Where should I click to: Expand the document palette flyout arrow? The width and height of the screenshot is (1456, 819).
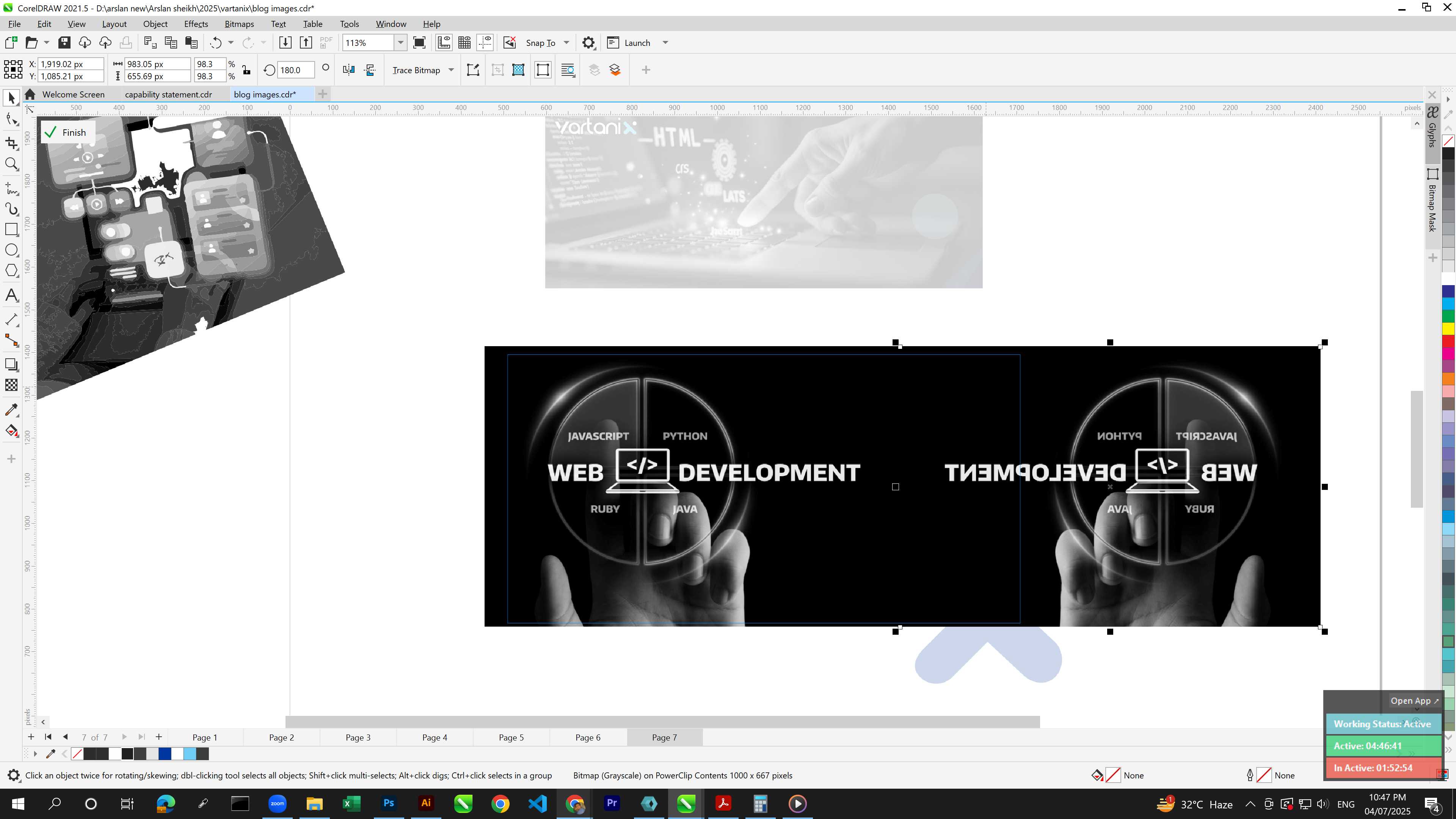click(35, 754)
